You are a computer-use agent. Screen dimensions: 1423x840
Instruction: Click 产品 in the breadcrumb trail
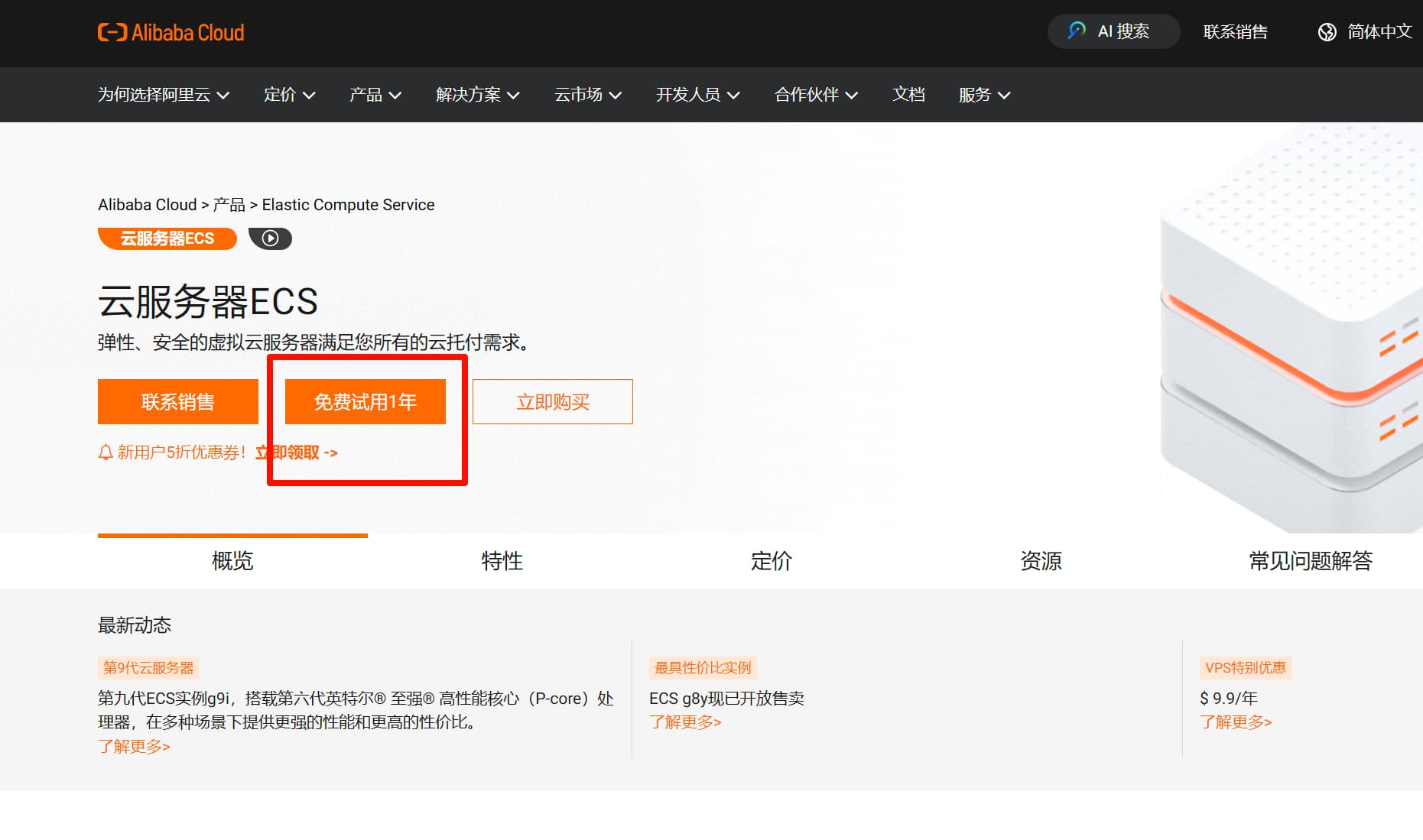pos(229,205)
